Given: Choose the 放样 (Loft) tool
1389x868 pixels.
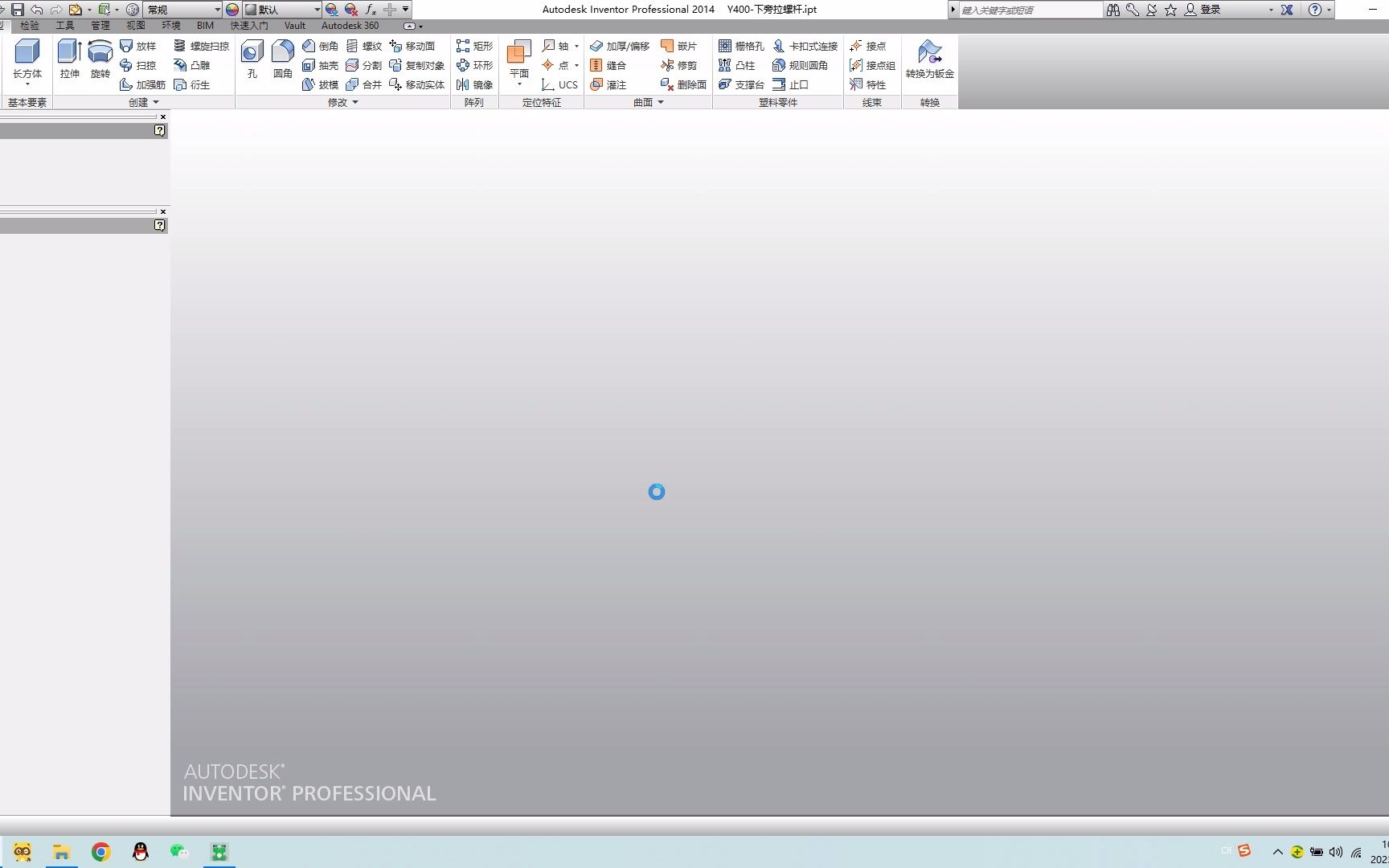Looking at the screenshot, I should [137, 46].
